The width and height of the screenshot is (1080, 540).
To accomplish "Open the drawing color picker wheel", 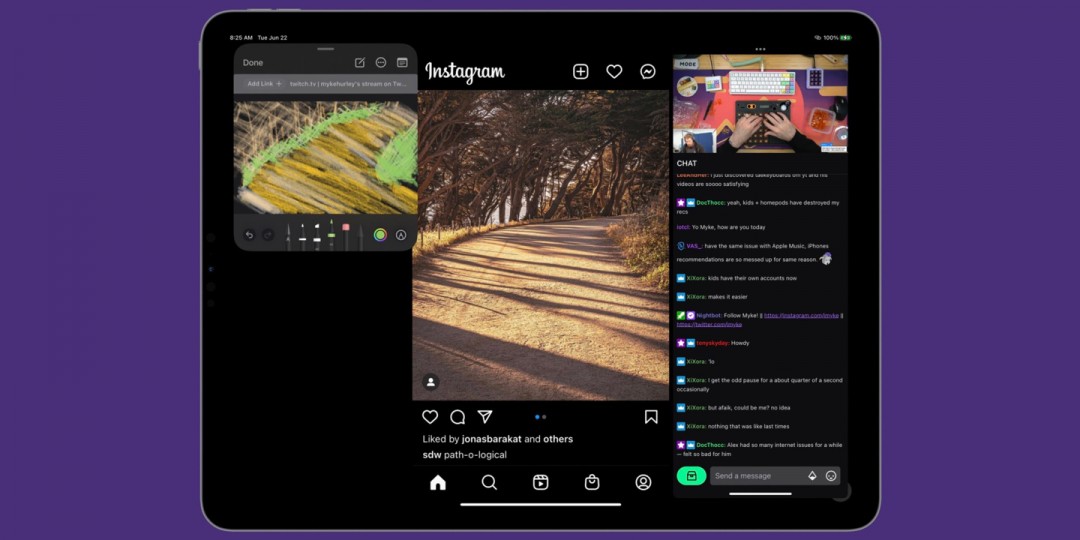I will pos(380,235).
